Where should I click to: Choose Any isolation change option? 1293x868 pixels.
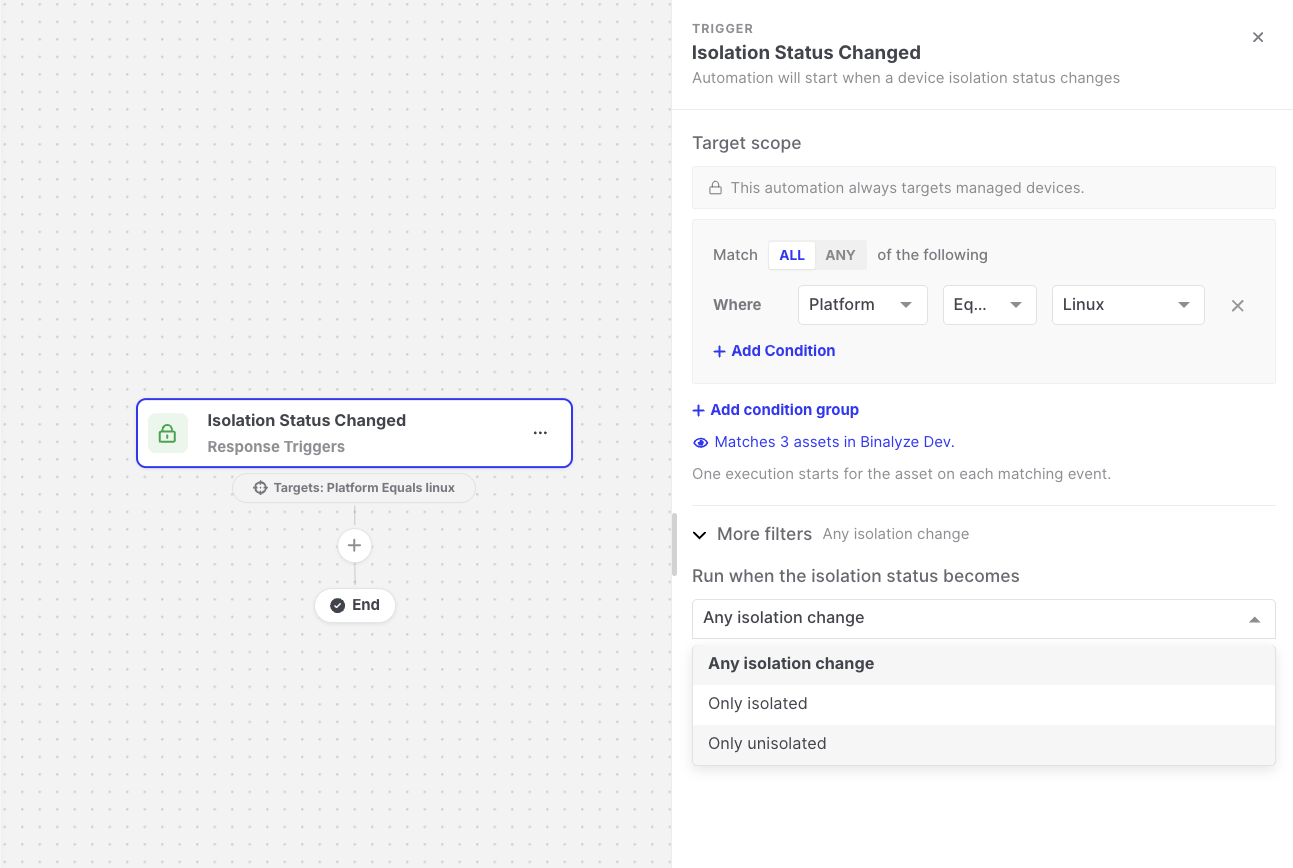click(984, 664)
